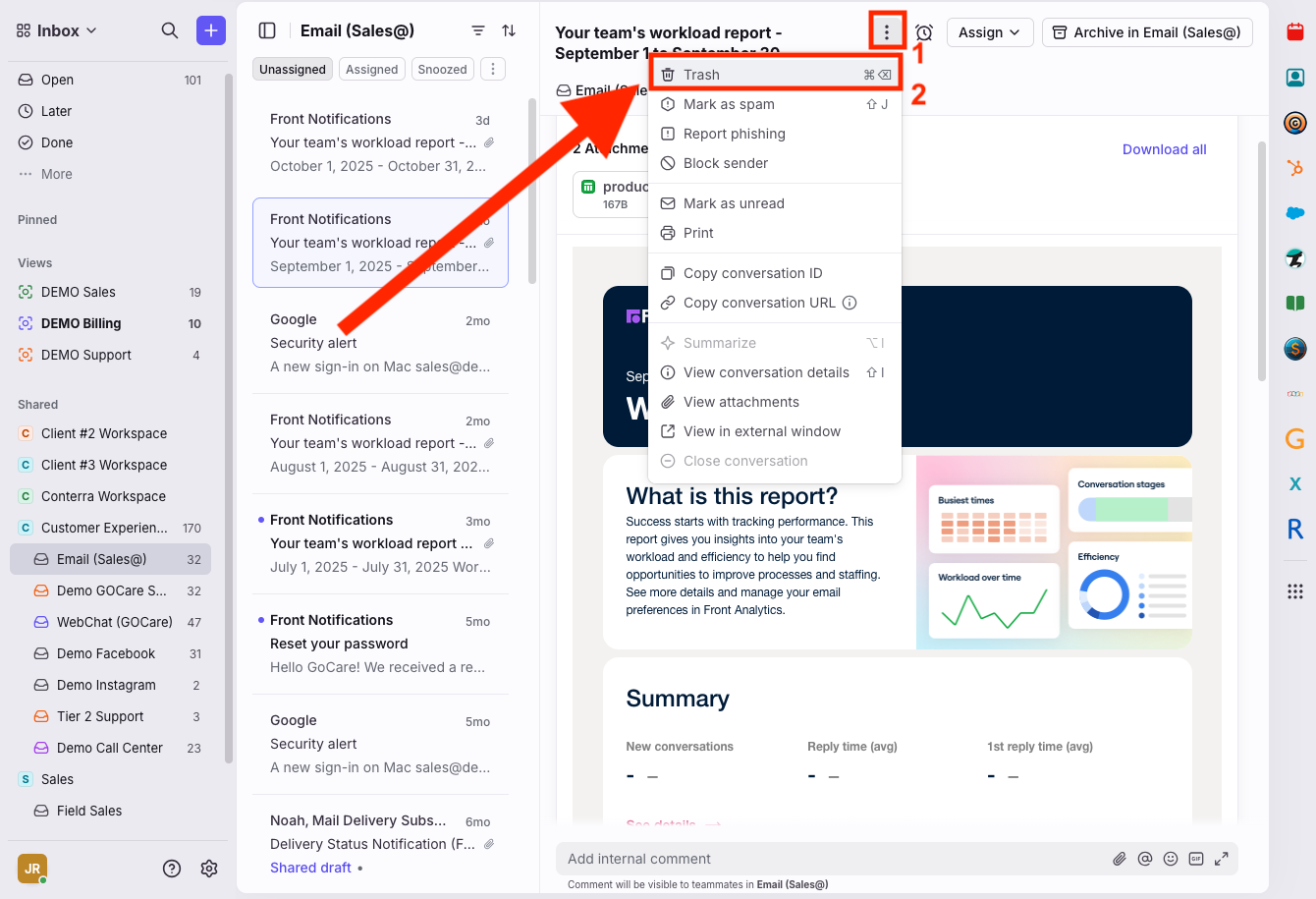Snooze conversation with the alarm clock icon
Viewport: 1316px width, 899px height.
[x=924, y=32]
